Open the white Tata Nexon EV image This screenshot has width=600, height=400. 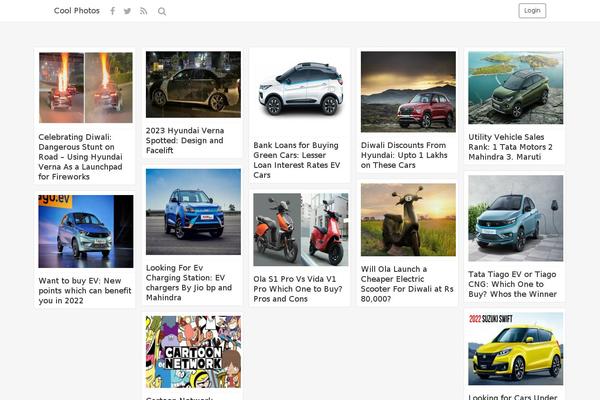[x=300, y=91]
